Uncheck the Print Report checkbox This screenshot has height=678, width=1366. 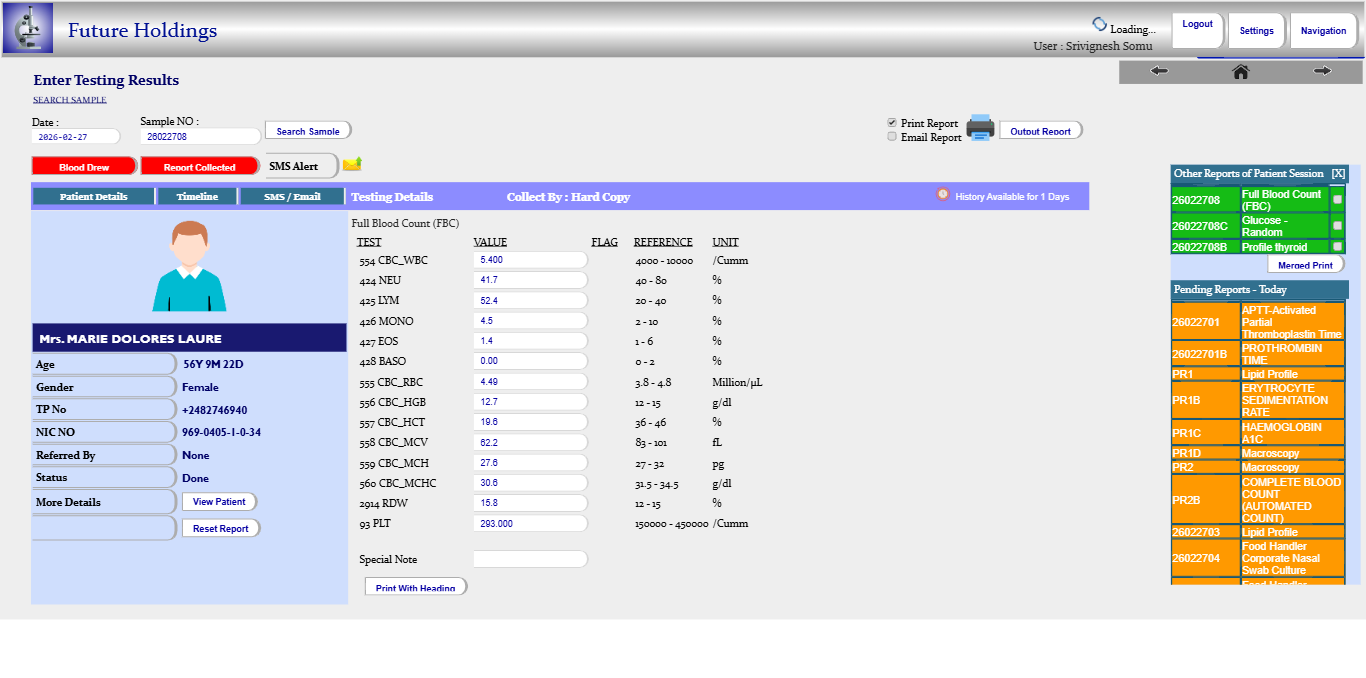[892, 123]
